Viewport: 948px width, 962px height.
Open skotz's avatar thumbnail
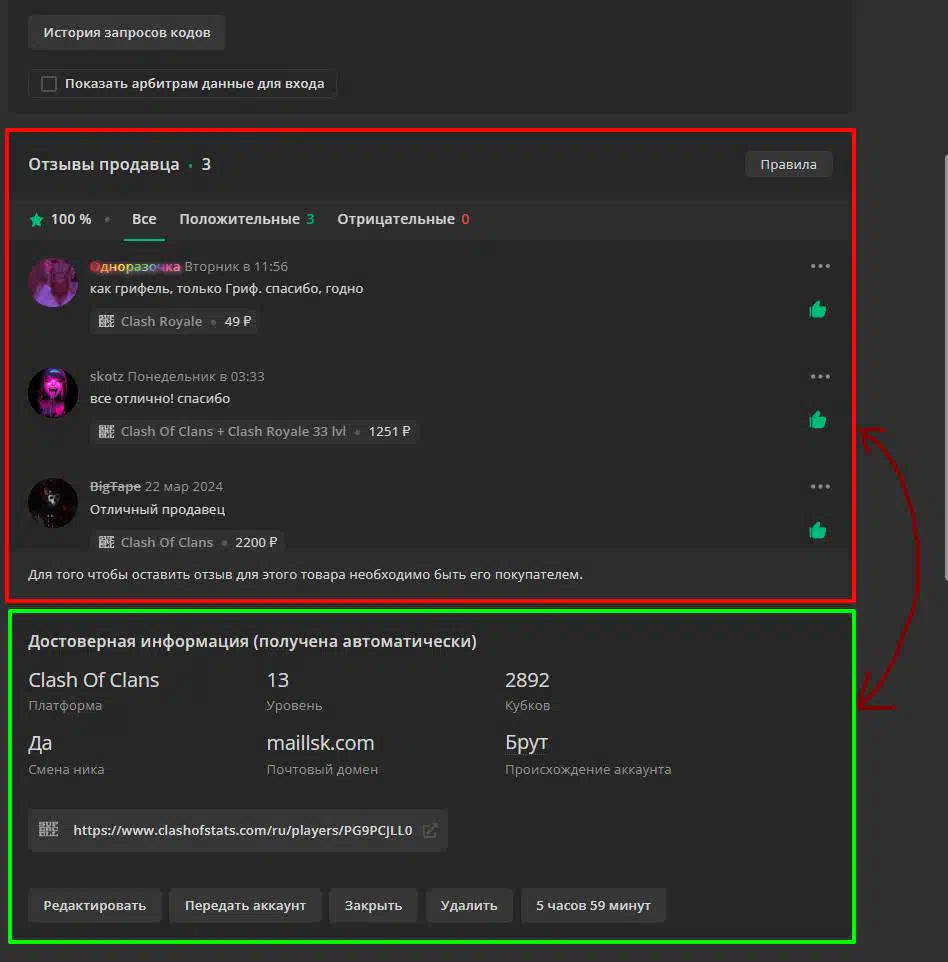(x=53, y=393)
